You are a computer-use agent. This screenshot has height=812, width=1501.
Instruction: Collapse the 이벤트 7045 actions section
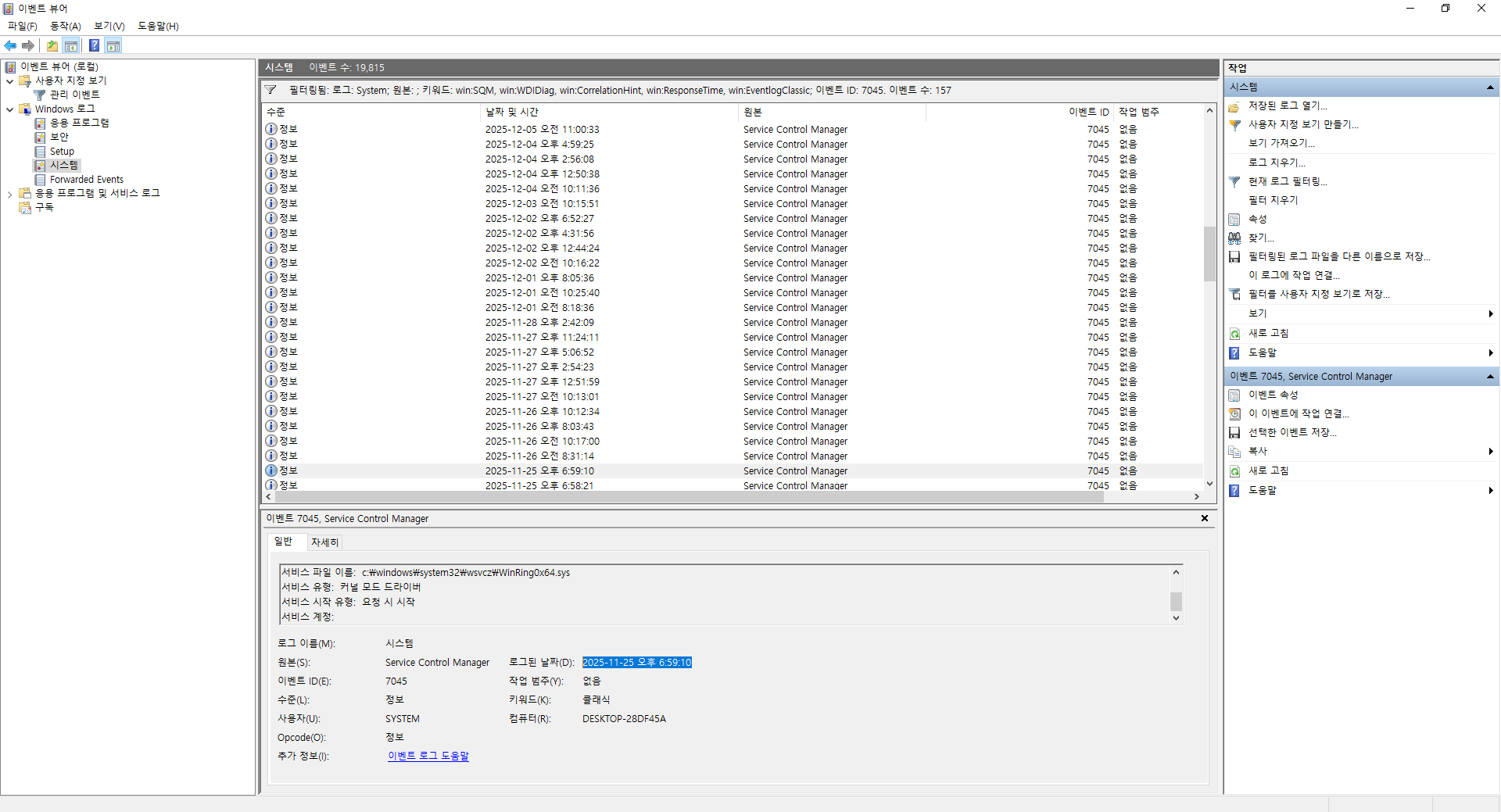[x=1490, y=377]
